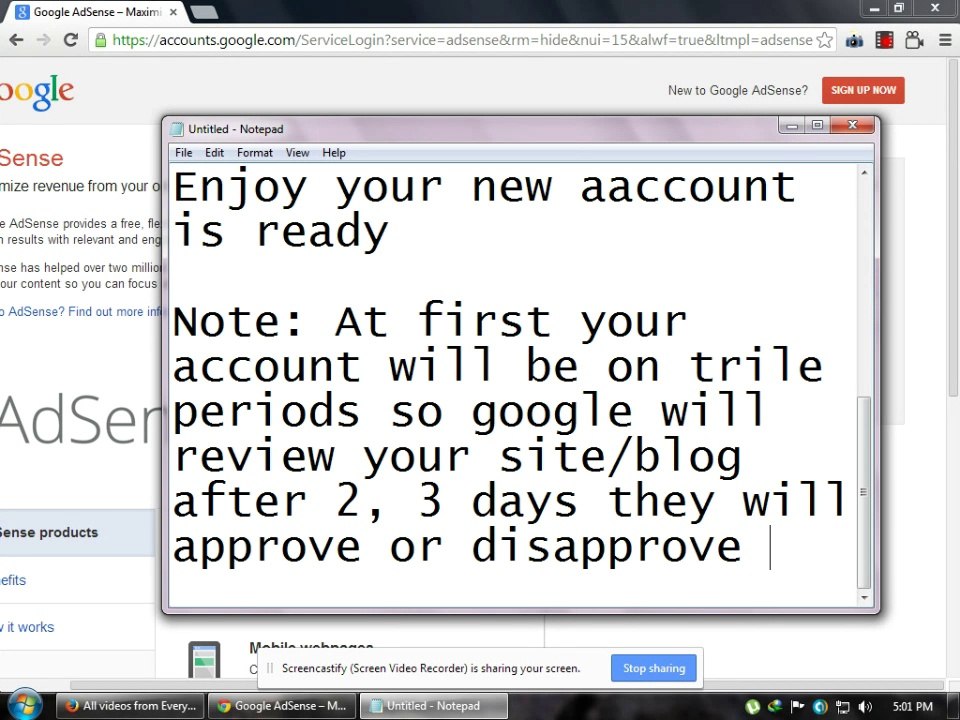
Task: Click the uTorrent tray icon
Action: coord(752,707)
